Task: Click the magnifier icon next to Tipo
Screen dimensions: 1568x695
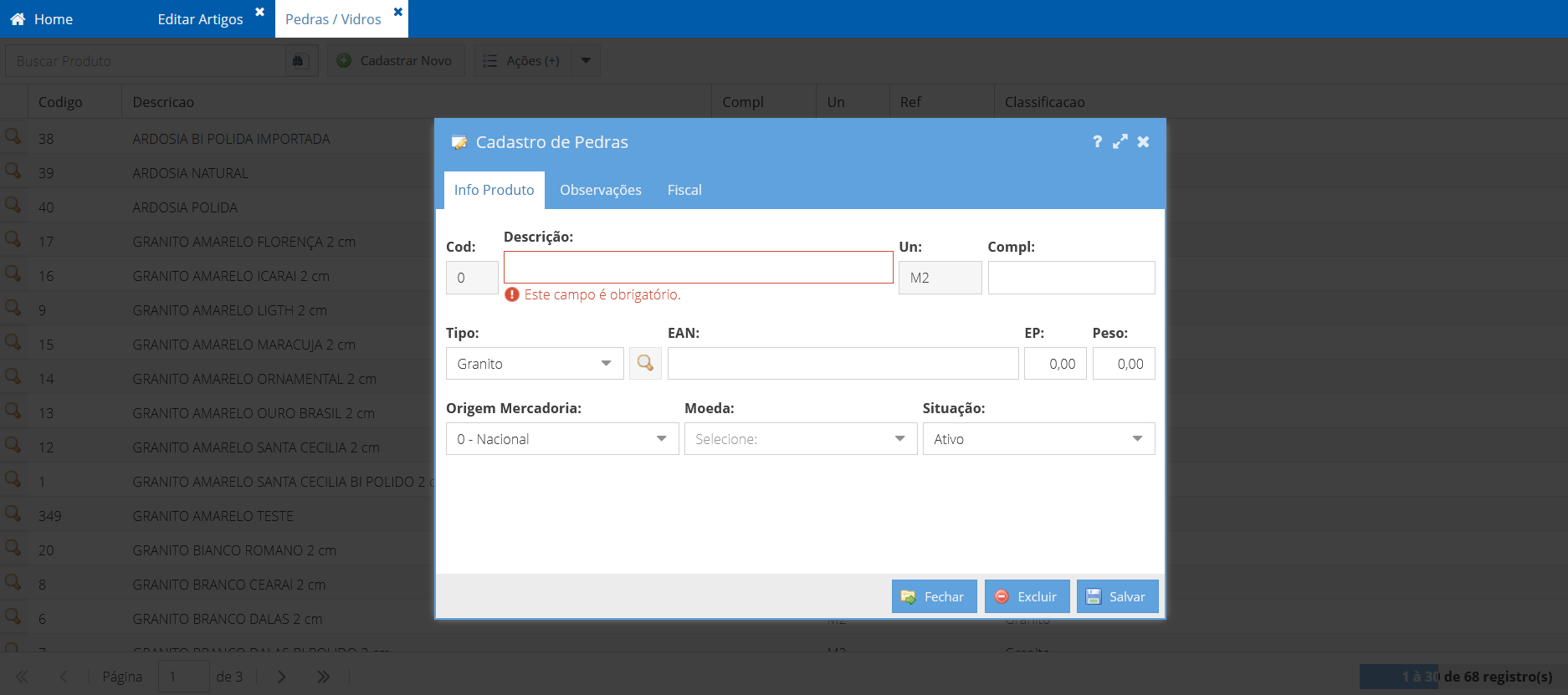Action: 645,363
